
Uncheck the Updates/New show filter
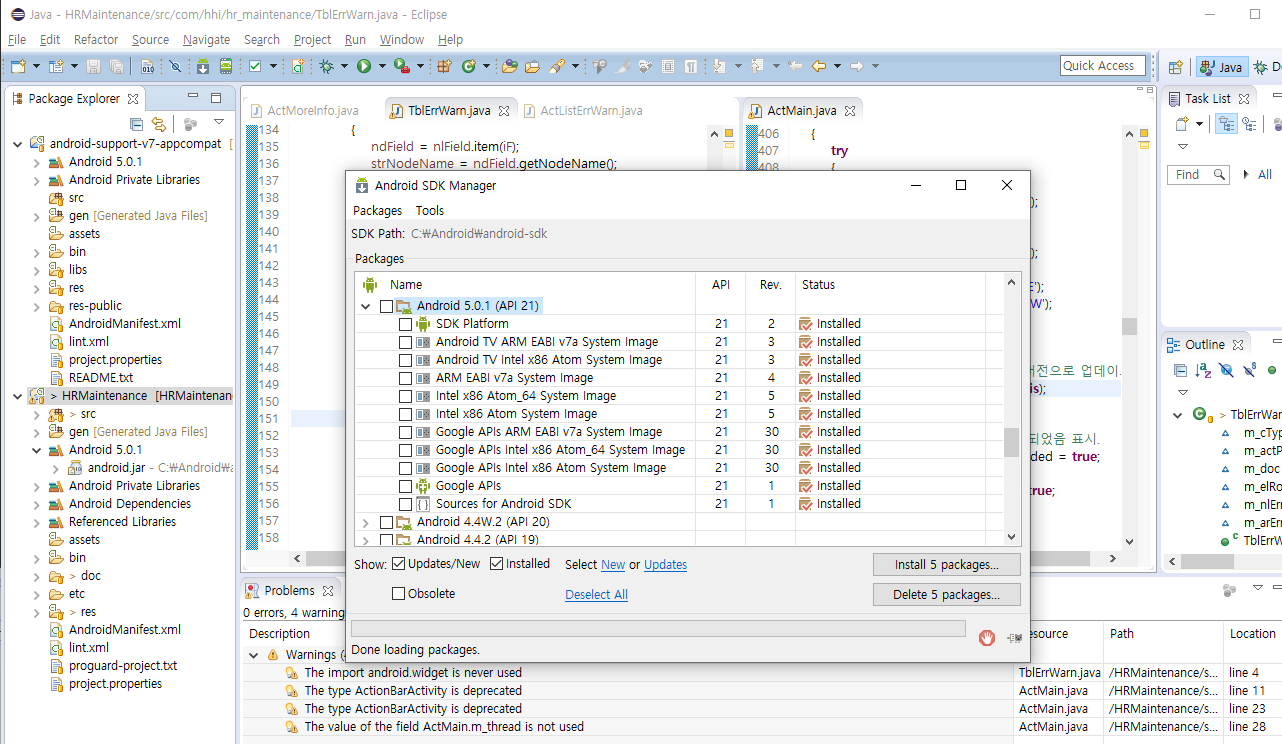(x=398, y=564)
